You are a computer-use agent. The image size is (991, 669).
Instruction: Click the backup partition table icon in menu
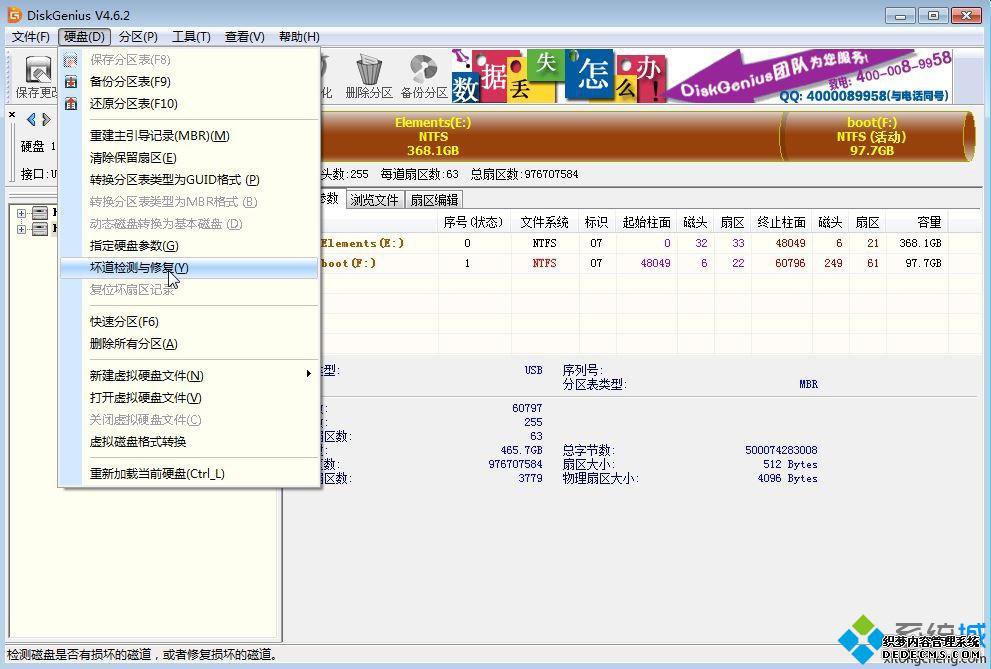pos(71,81)
